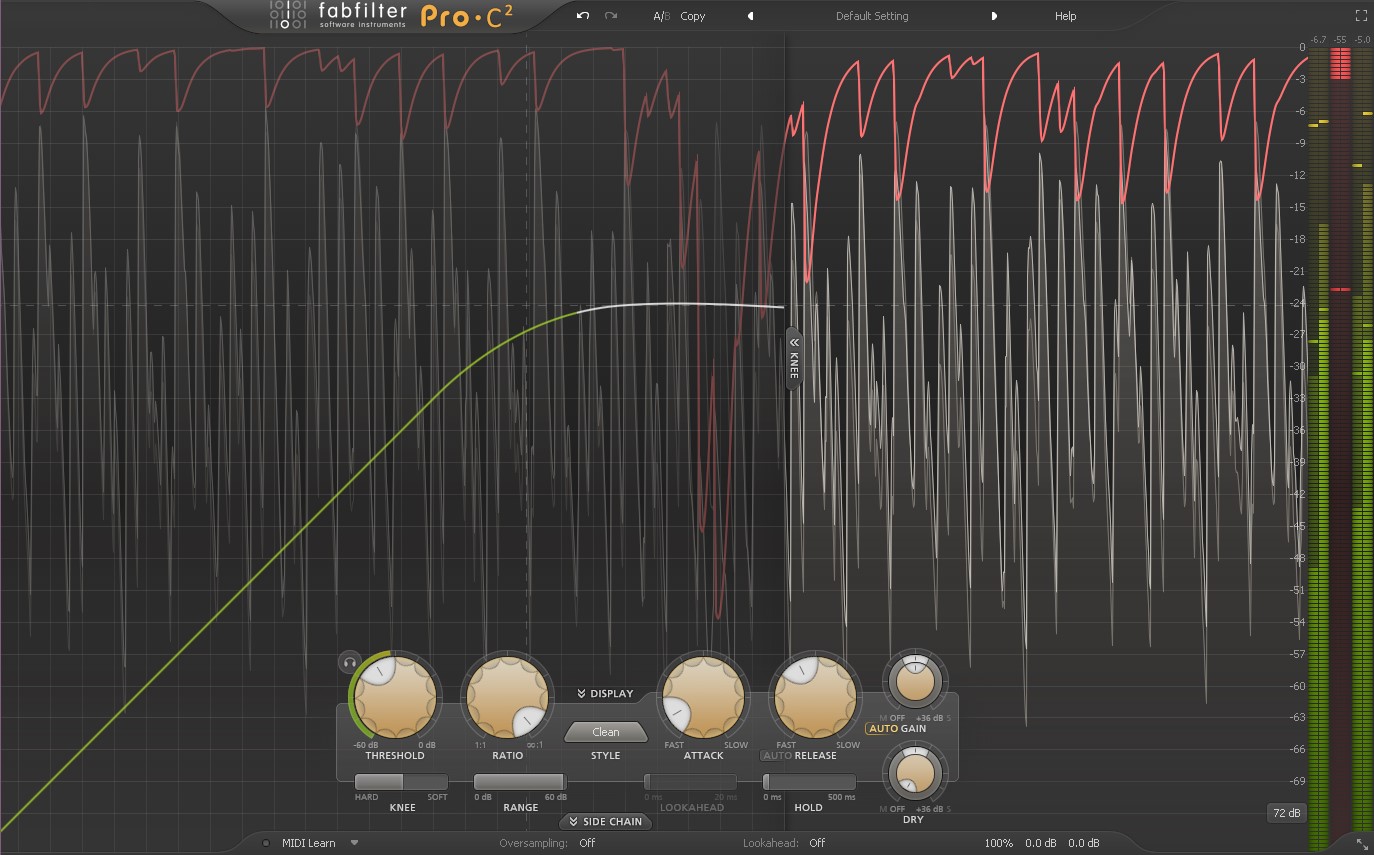Click the Knee slider

(x=402, y=782)
